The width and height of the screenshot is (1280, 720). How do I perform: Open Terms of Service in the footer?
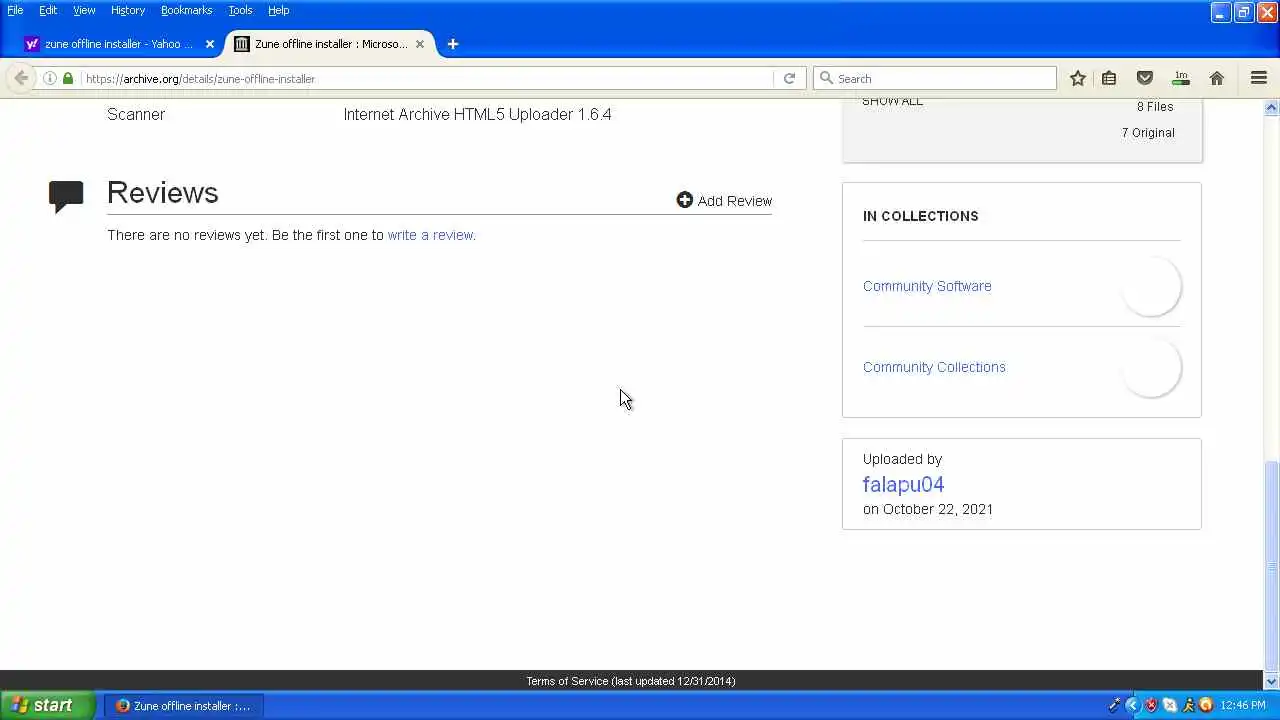(567, 681)
